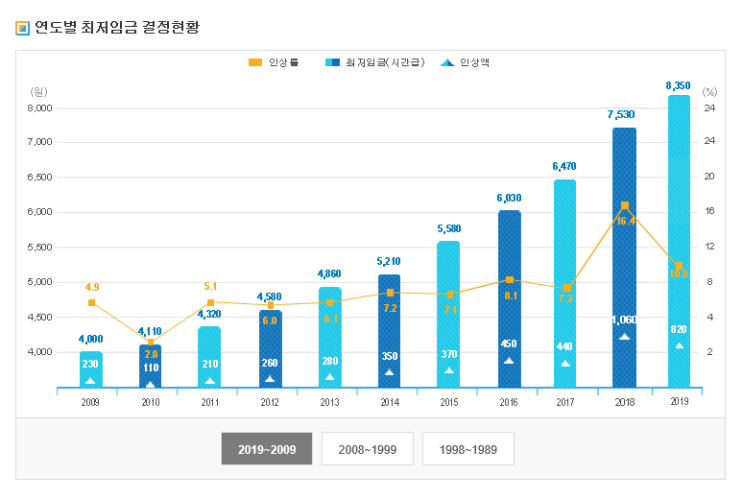Image resolution: width=743 pixels, height=498 pixels.
Task: Click the 6,470 value label above 2017
Action: (564, 166)
